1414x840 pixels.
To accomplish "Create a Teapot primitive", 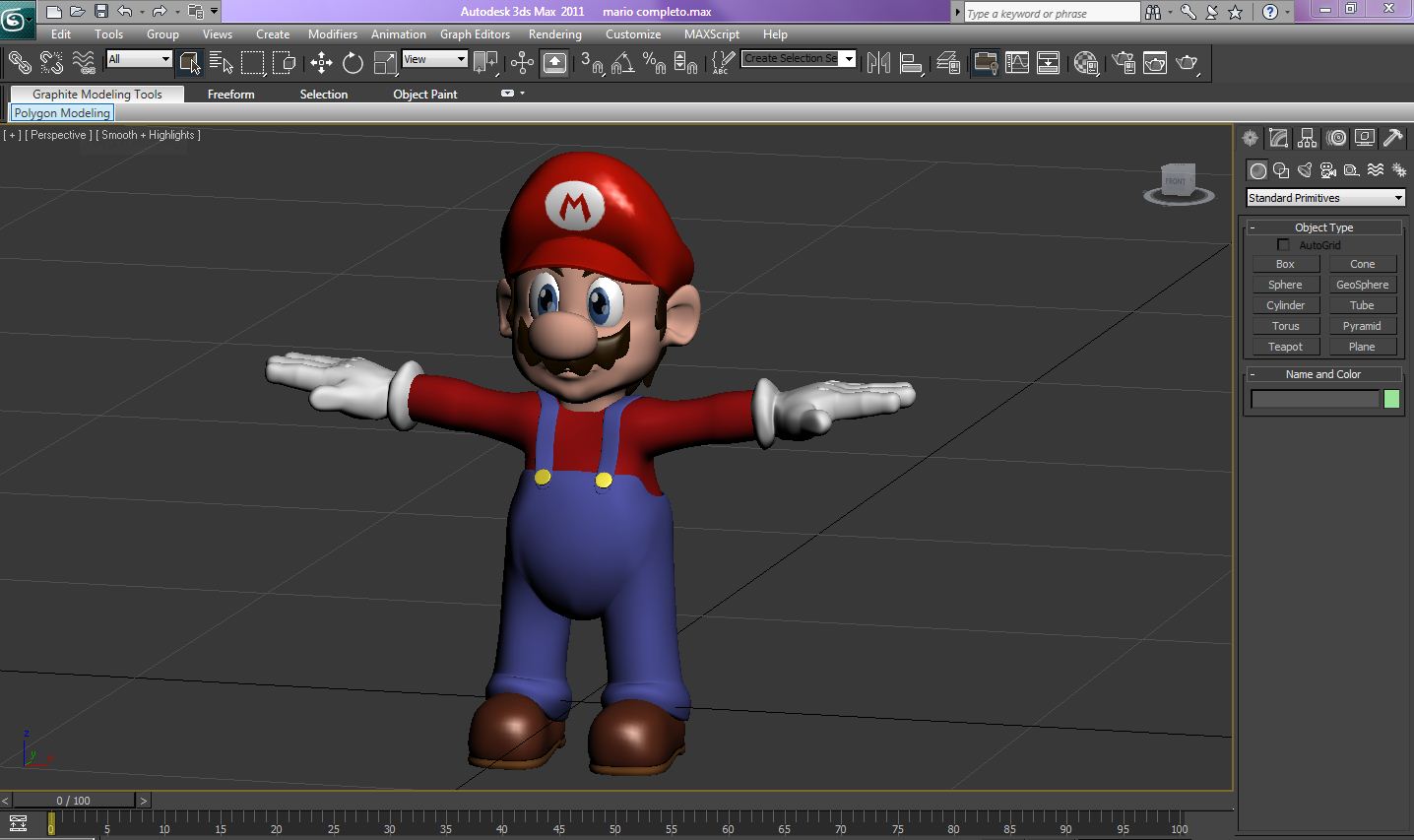I will 1285,347.
